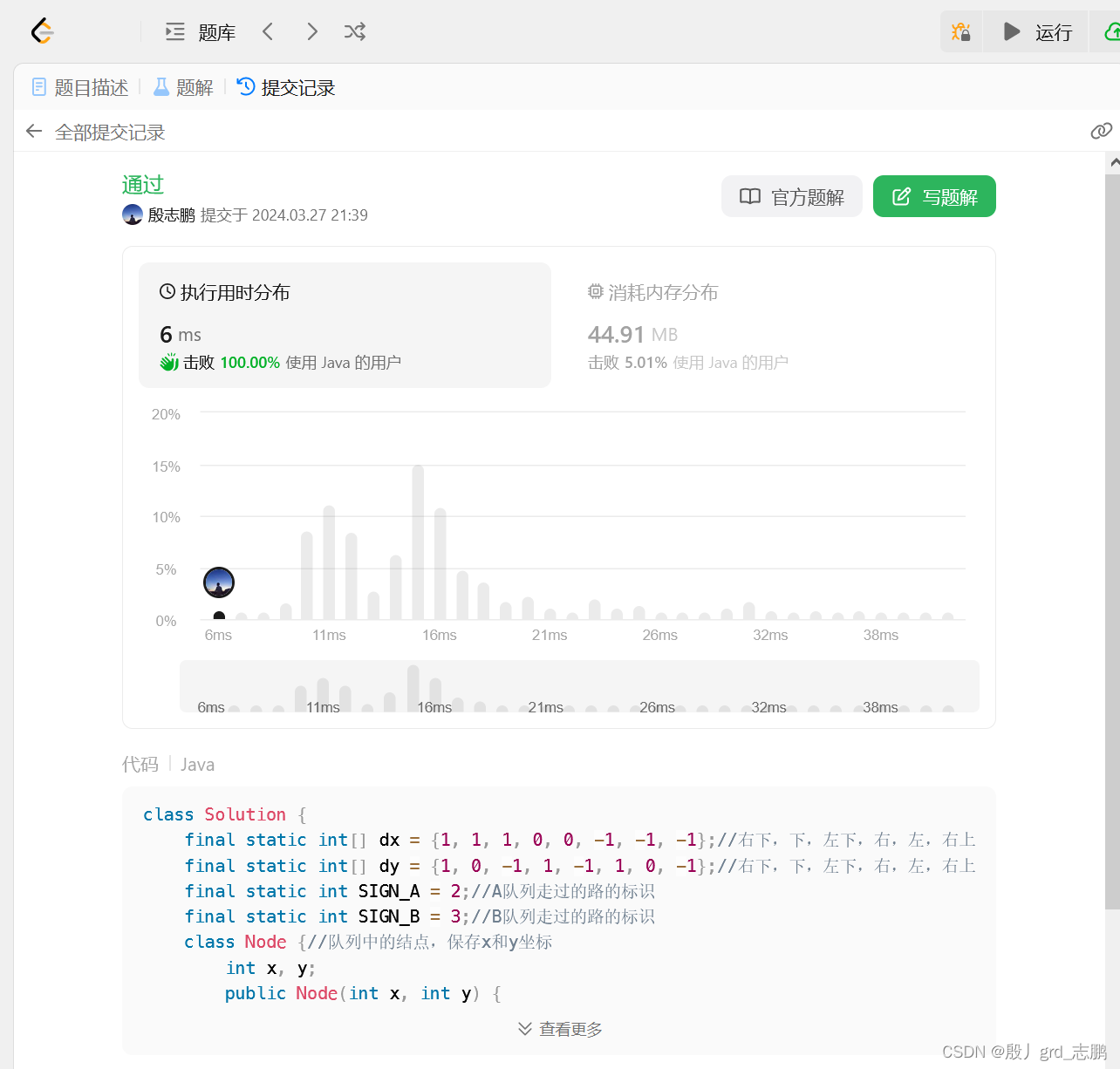The width and height of the screenshot is (1120, 1069).
Task: Click the tallest chart bar near 16ms
Action: tap(418, 542)
